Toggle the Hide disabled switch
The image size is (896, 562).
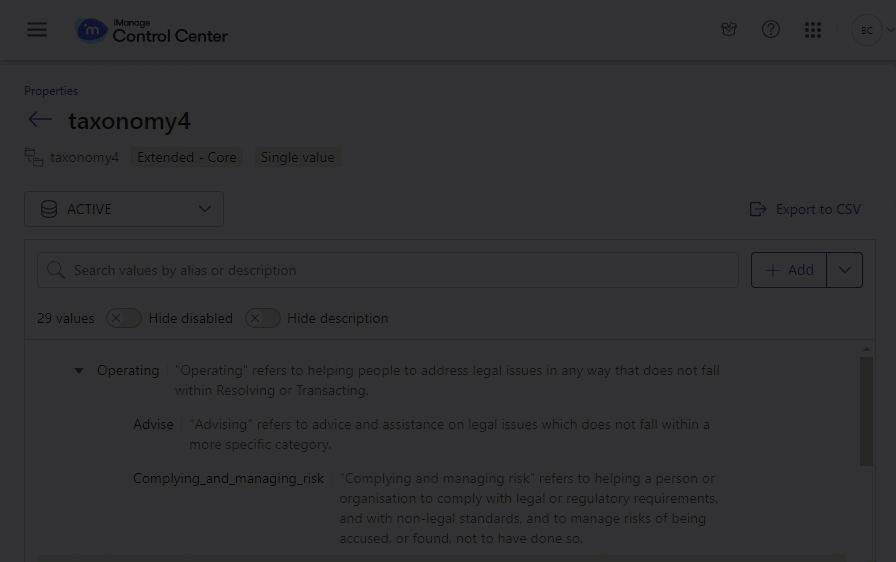click(x=124, y=318)
